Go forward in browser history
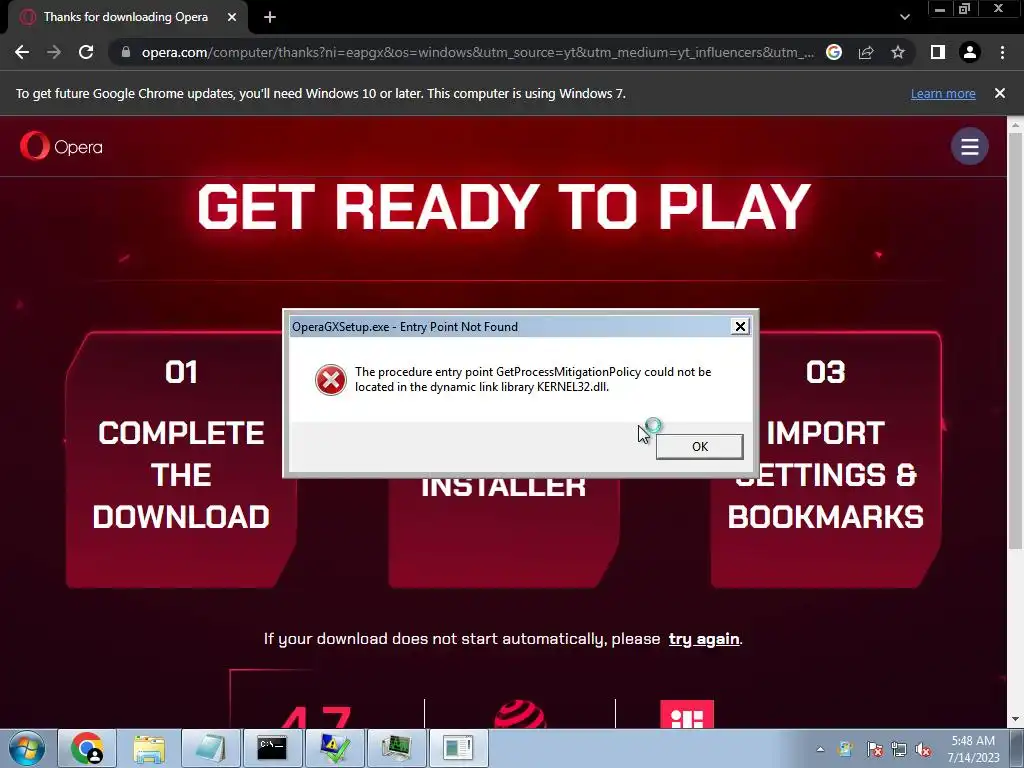 point(54,52)
